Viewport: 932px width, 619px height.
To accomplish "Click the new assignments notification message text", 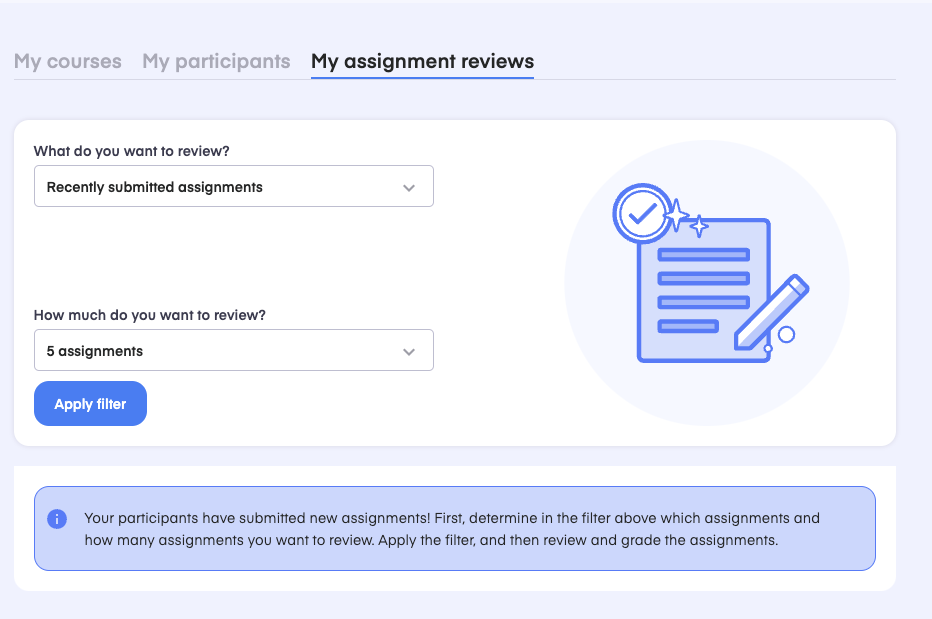I will pos(452,529).
